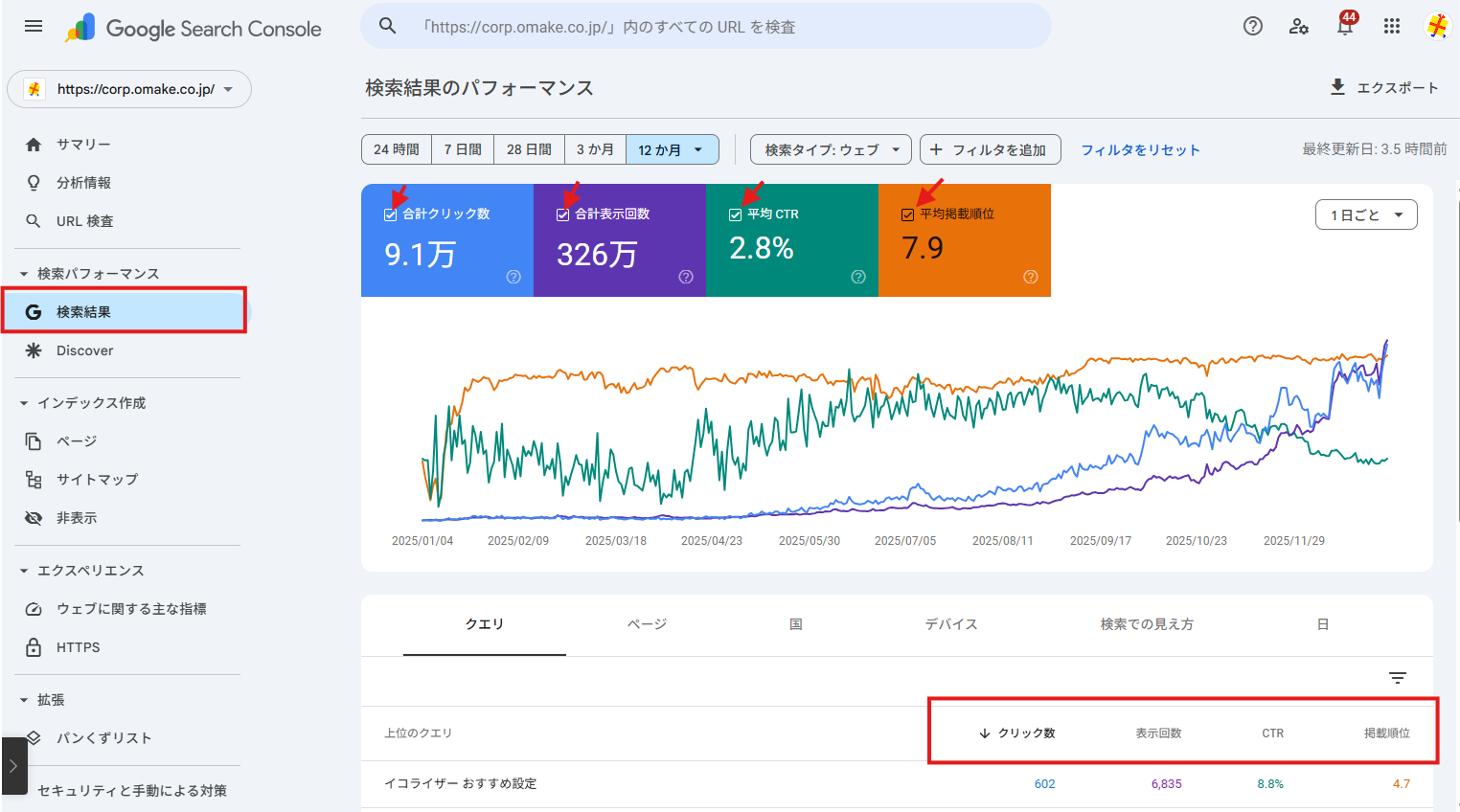Open the notifications bell
This screenshot has width=1460, height=812.
1345,26
